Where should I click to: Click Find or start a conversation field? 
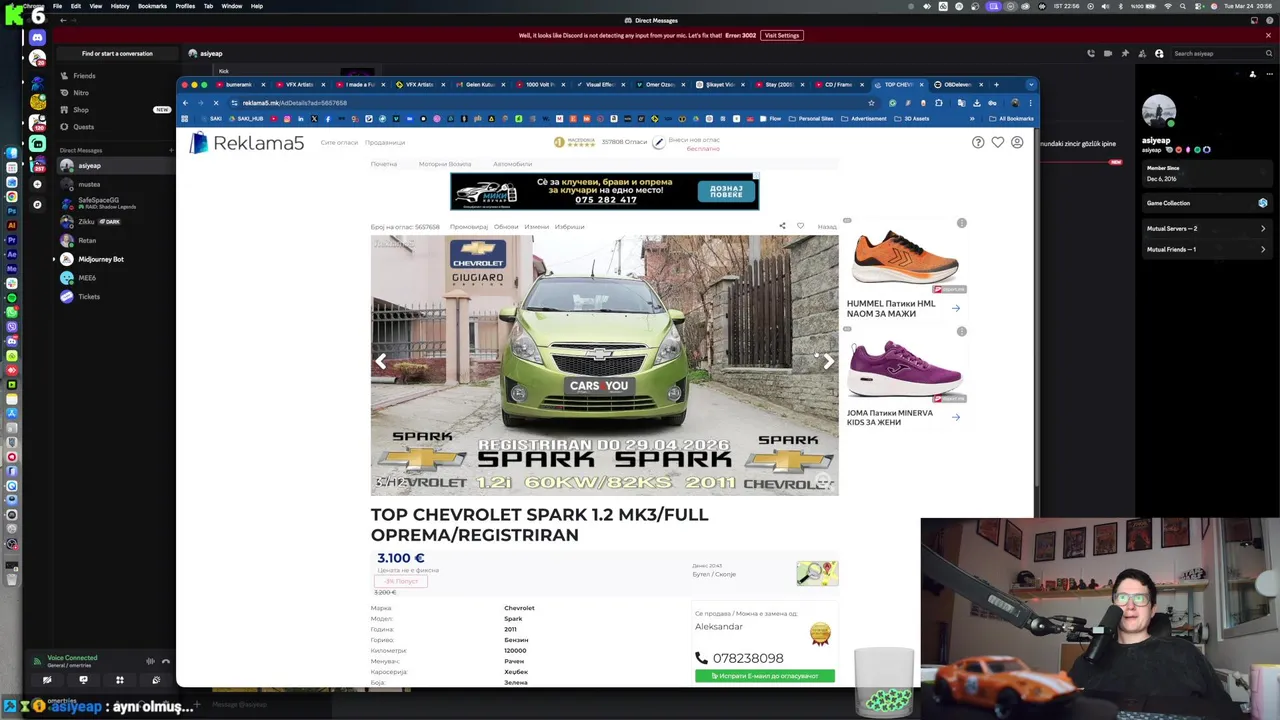coord(117,53)
